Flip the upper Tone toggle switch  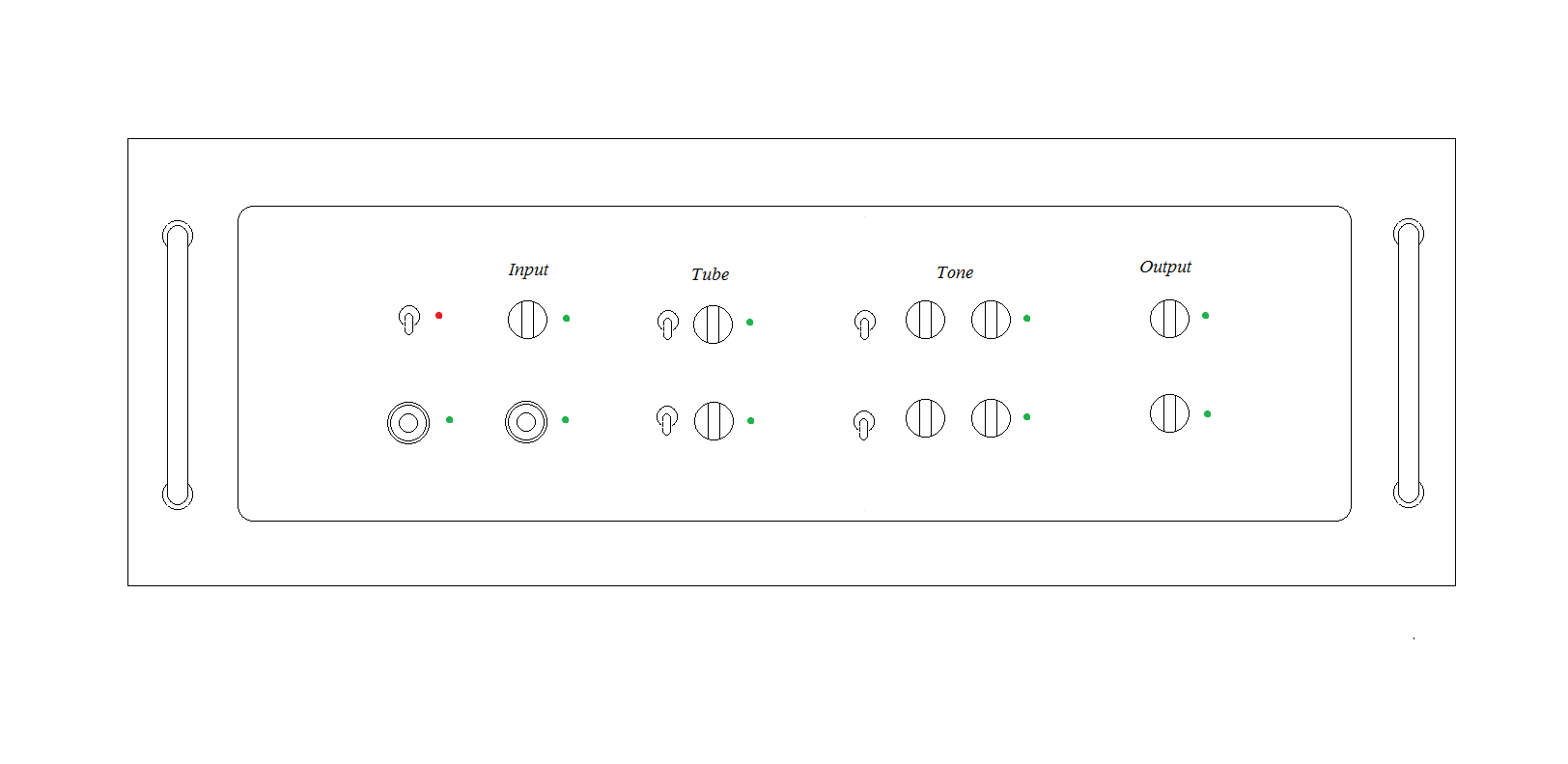[x=865, y=325]
